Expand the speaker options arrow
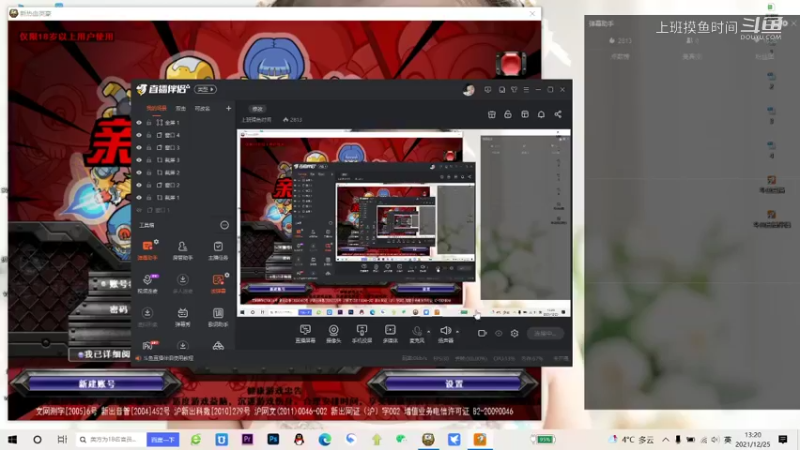The height and width of the screenshot is (450, 800). click(x=457, y=332)
